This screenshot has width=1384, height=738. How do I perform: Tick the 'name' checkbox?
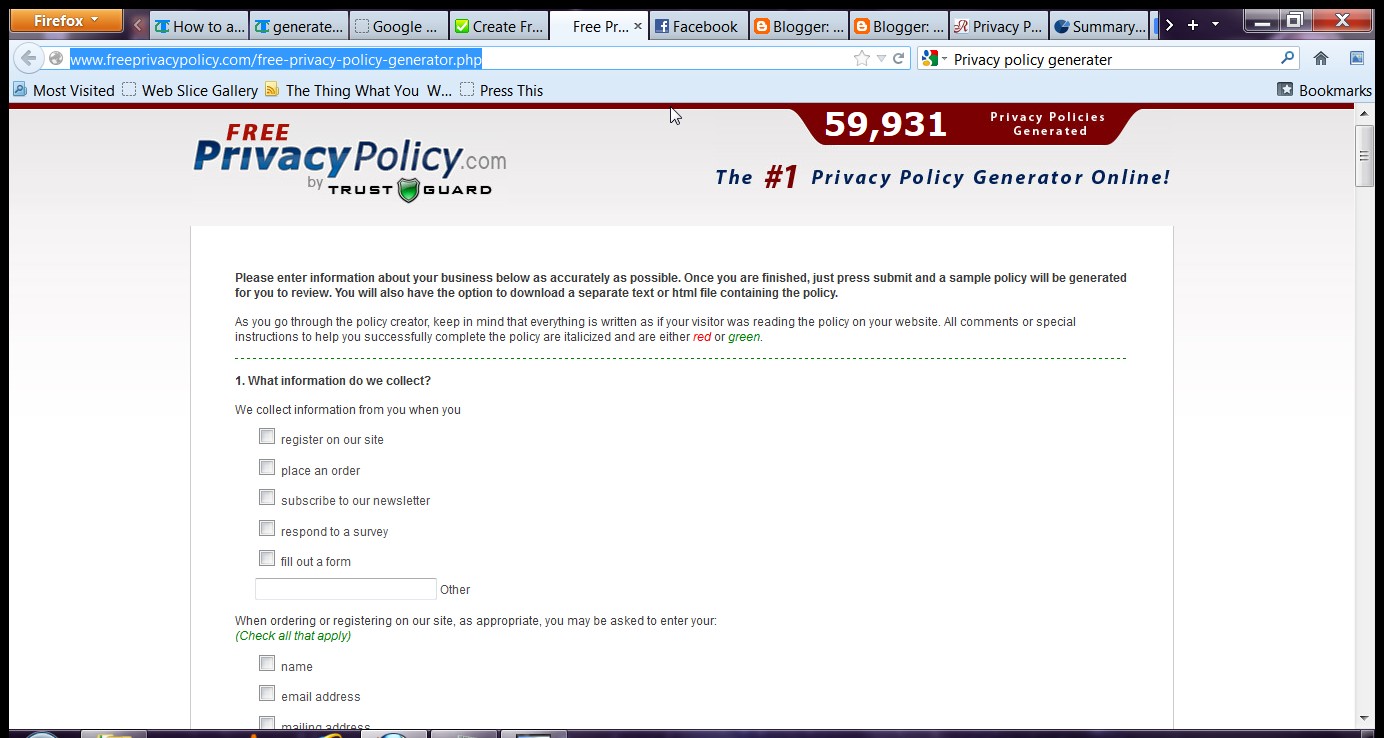(x=267, y=663)
